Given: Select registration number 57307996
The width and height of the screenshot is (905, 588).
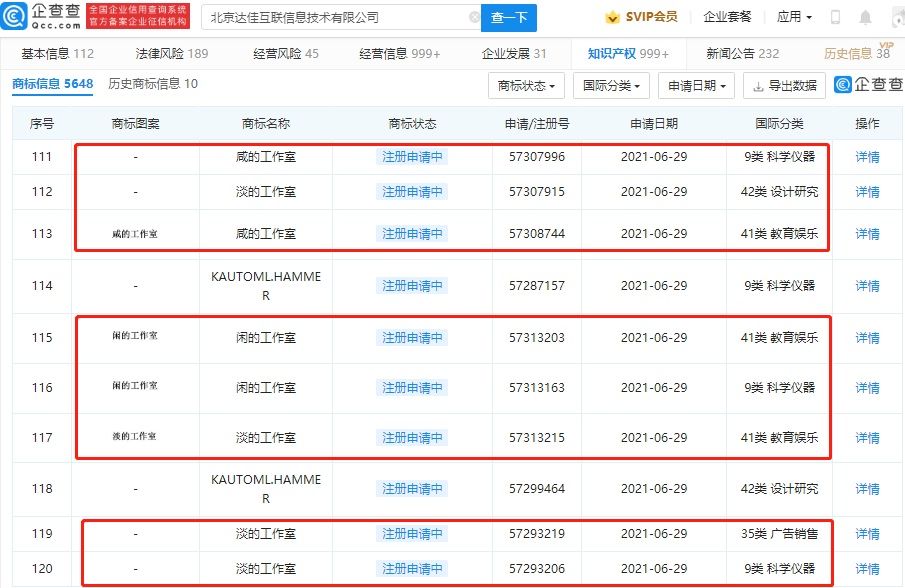Looking at the screenshot, I should (x=537, y=157).
